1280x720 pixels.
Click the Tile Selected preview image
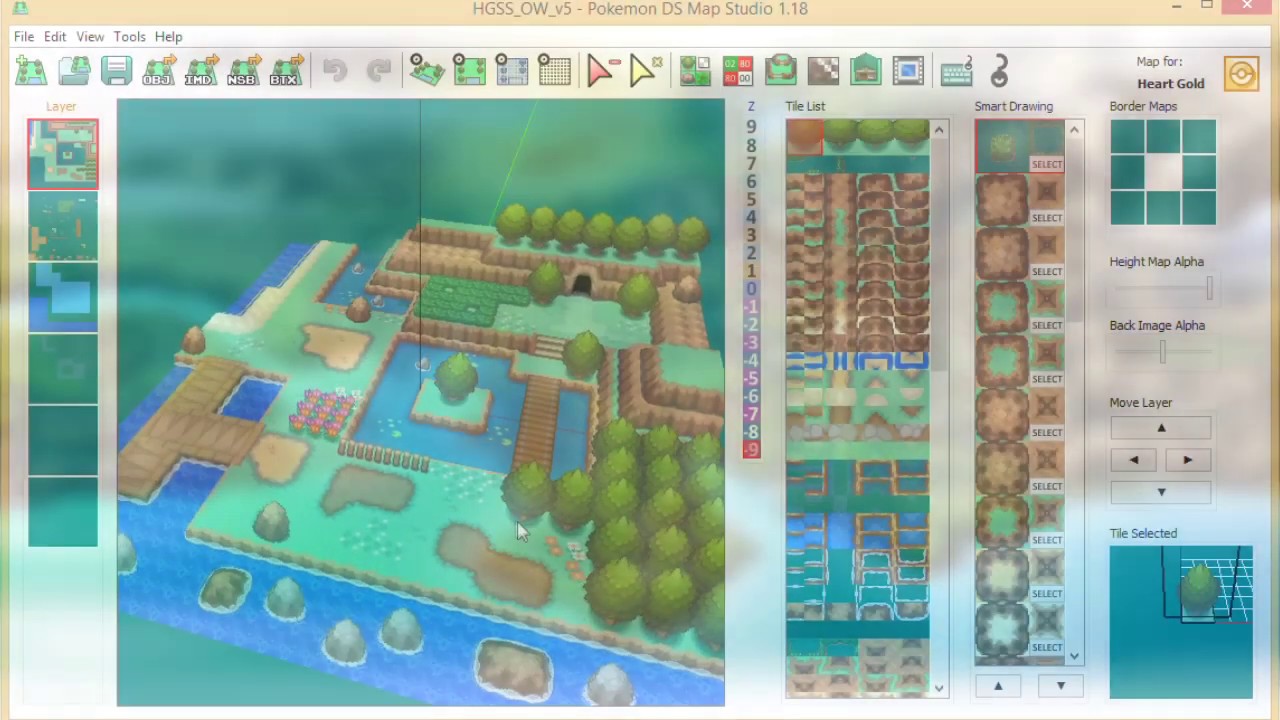[1181, 622]
